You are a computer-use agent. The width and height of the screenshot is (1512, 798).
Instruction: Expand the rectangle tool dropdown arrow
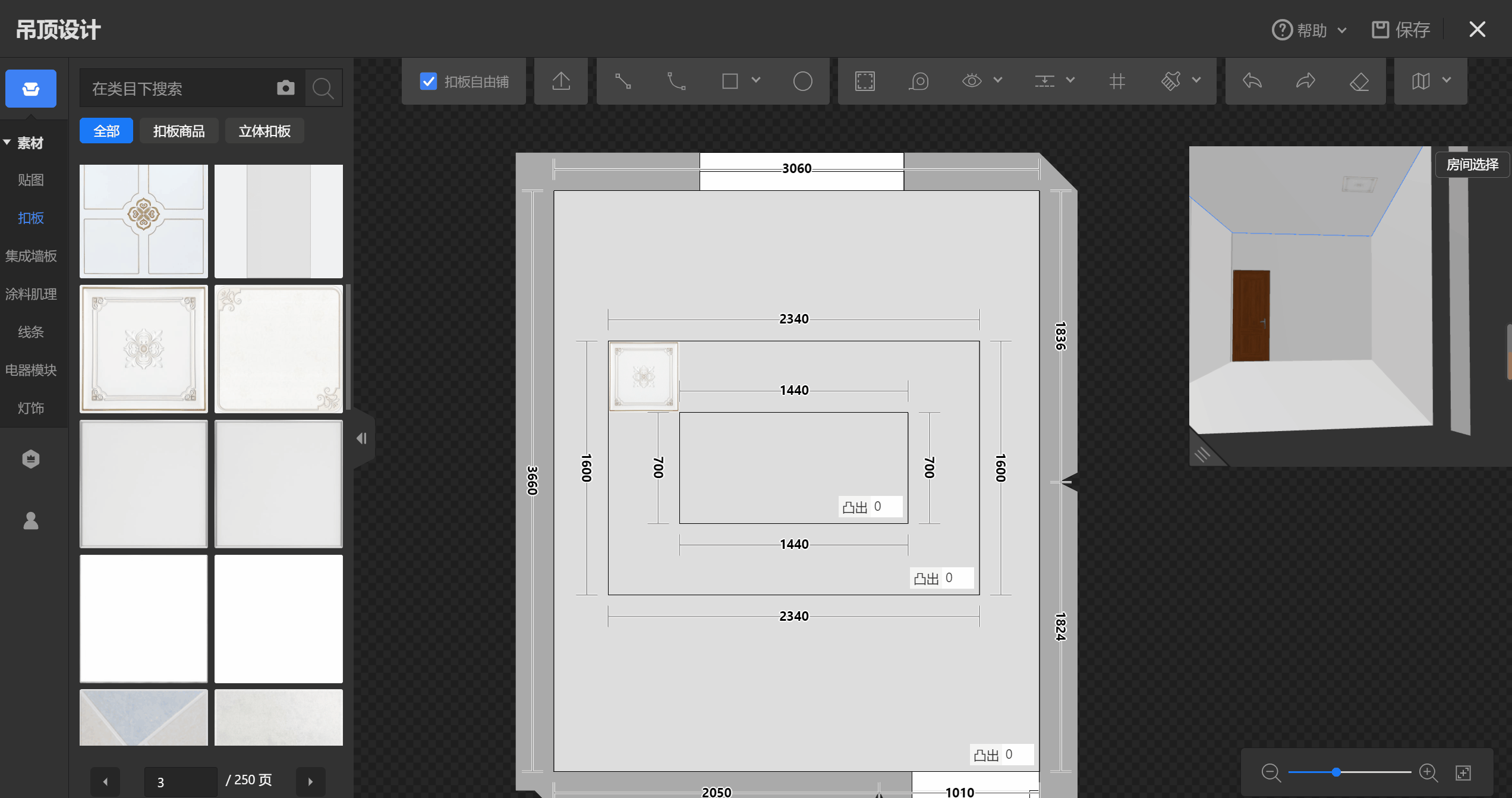(756, 80)
